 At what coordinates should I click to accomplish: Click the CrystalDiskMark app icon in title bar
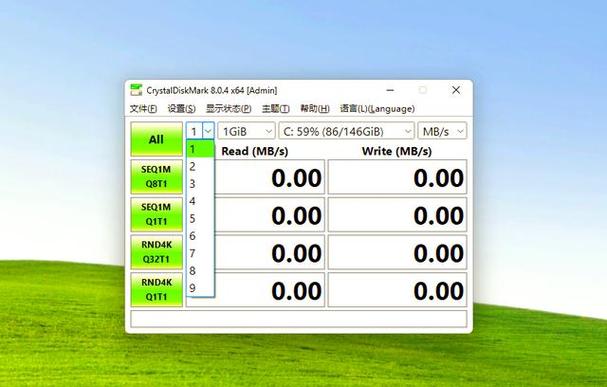(x=136, y=90)
